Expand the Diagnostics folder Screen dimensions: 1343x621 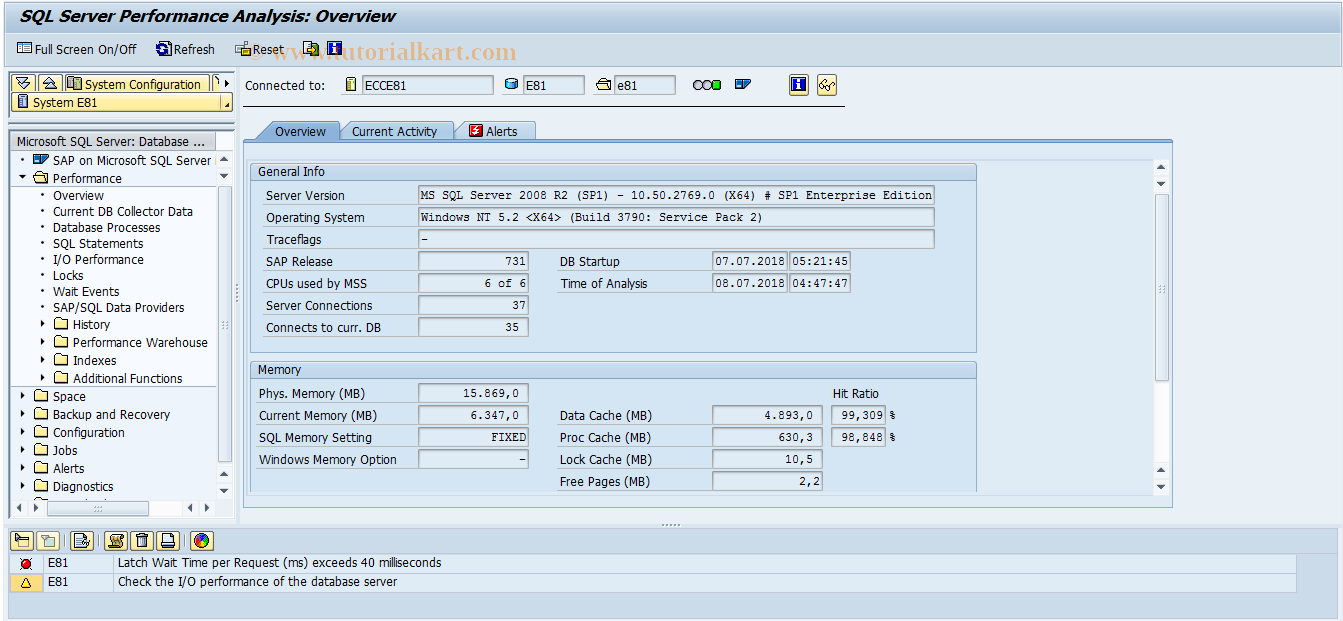tap(22, 486)
